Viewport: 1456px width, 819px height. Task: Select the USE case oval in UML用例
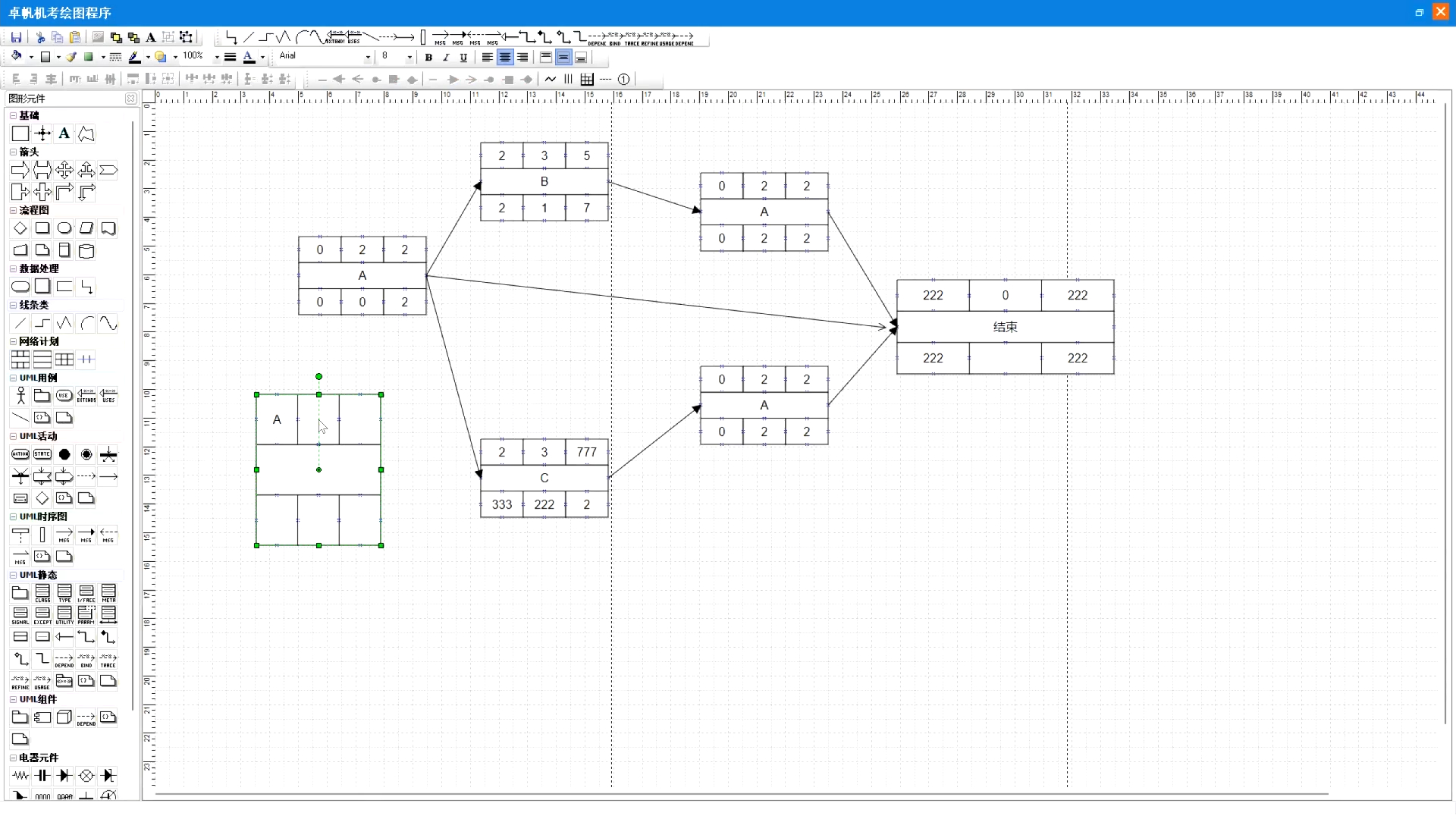pyautogui.click(x=64, y=395)
